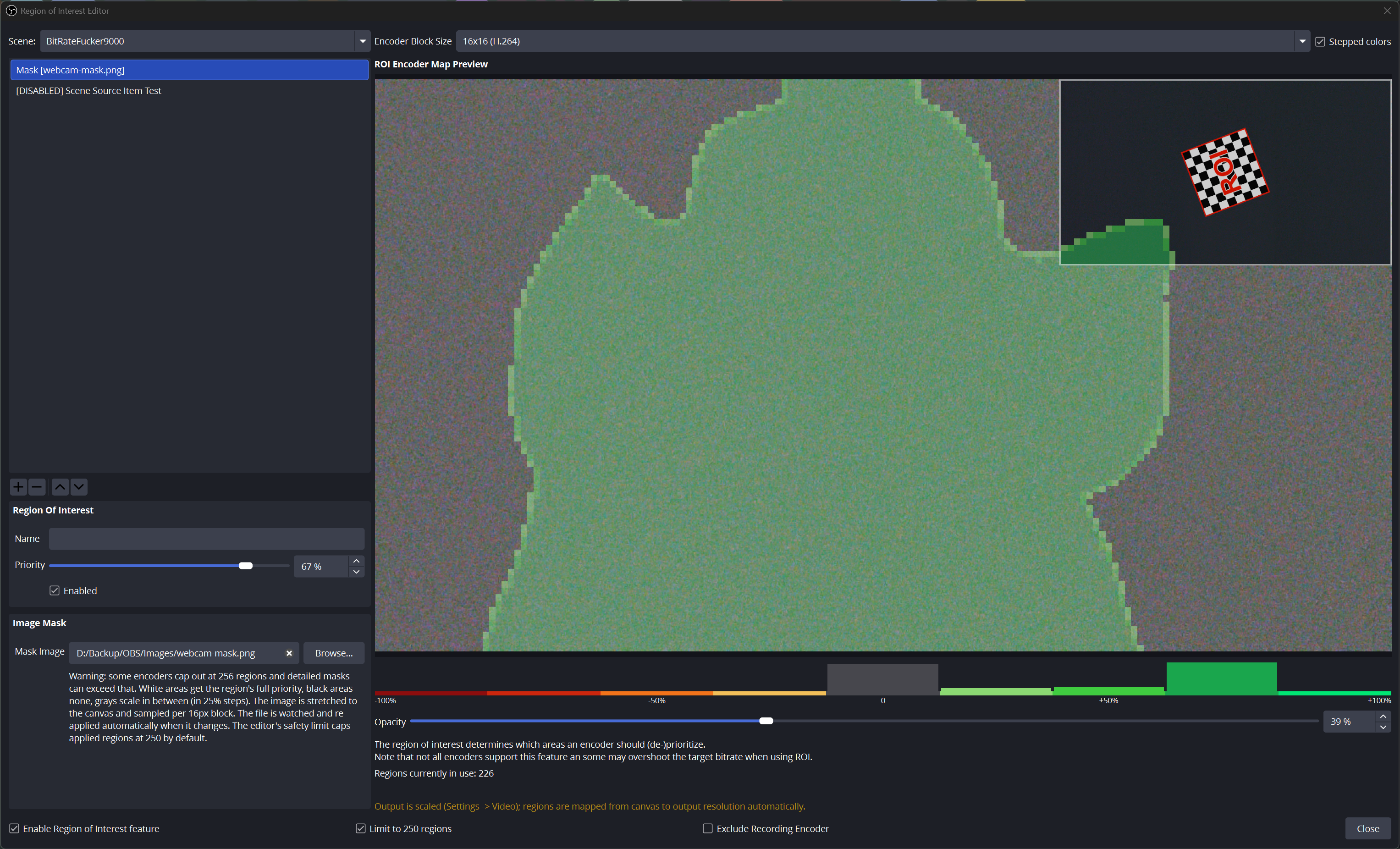The width and height of the screenshot is (1400, 849).
Task: Click the Opacity 39 % value field
Action: pyautogui.click(x=1350, y=722)
